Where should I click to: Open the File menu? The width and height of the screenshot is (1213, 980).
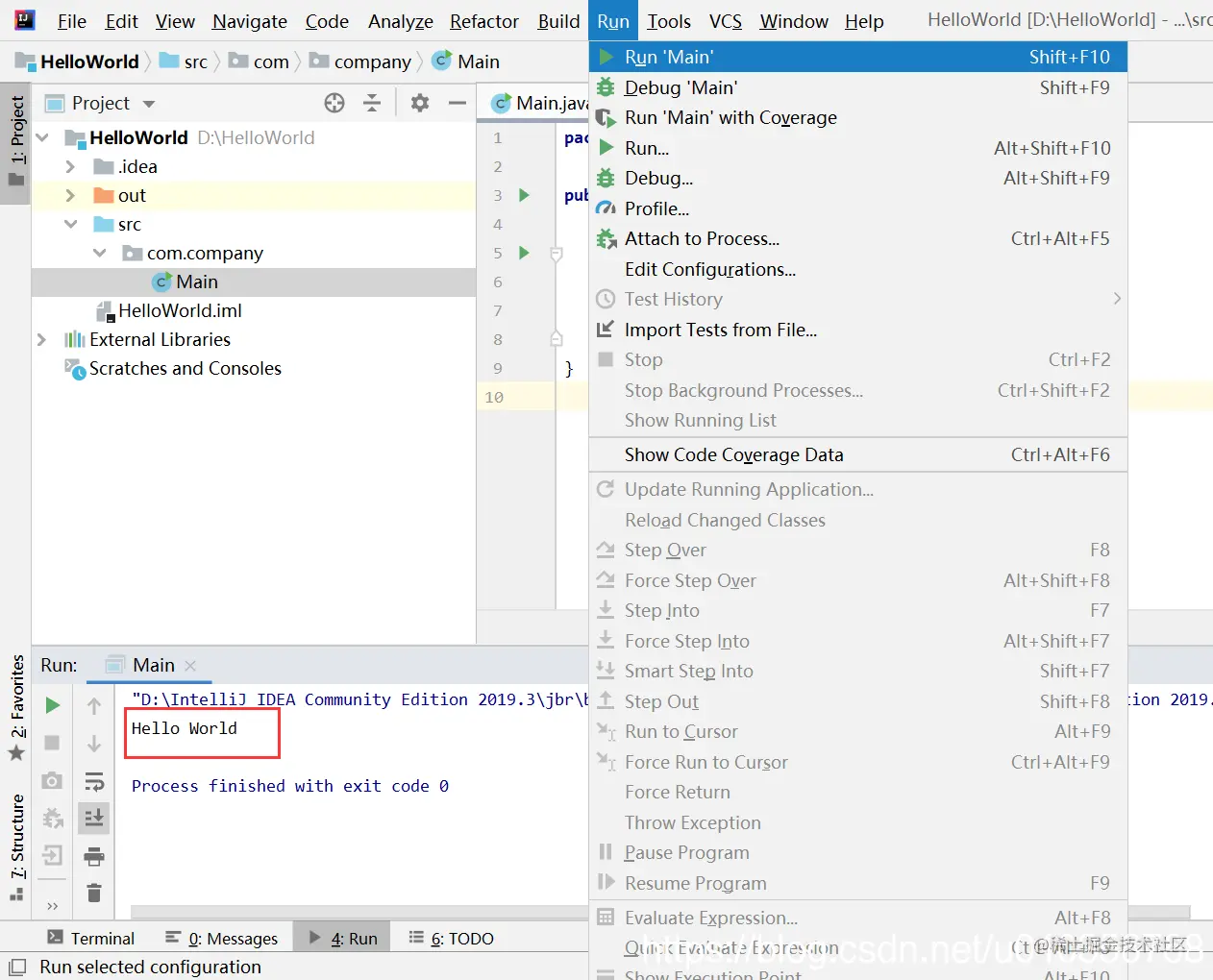[71, 21]
